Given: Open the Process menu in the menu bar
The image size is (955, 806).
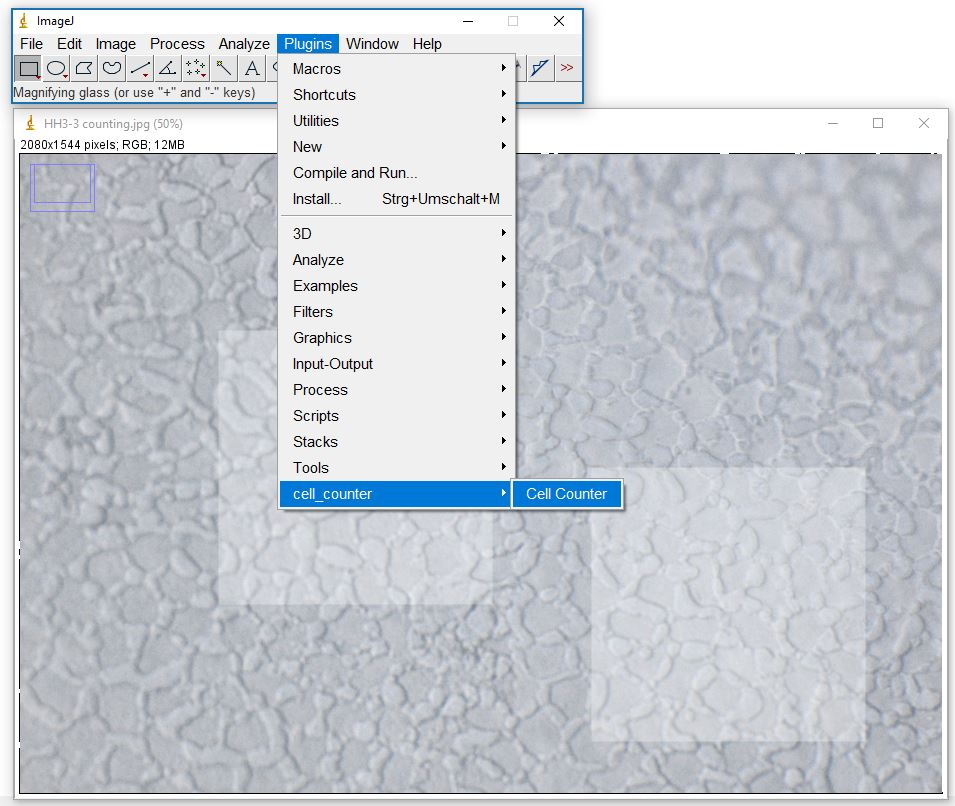Looking at the screenshot, I should (177, 44).
